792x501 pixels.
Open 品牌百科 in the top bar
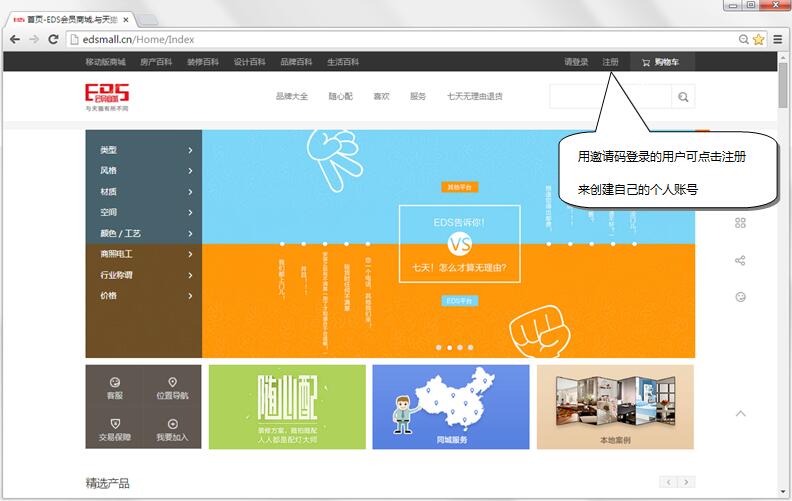(296, 62)
